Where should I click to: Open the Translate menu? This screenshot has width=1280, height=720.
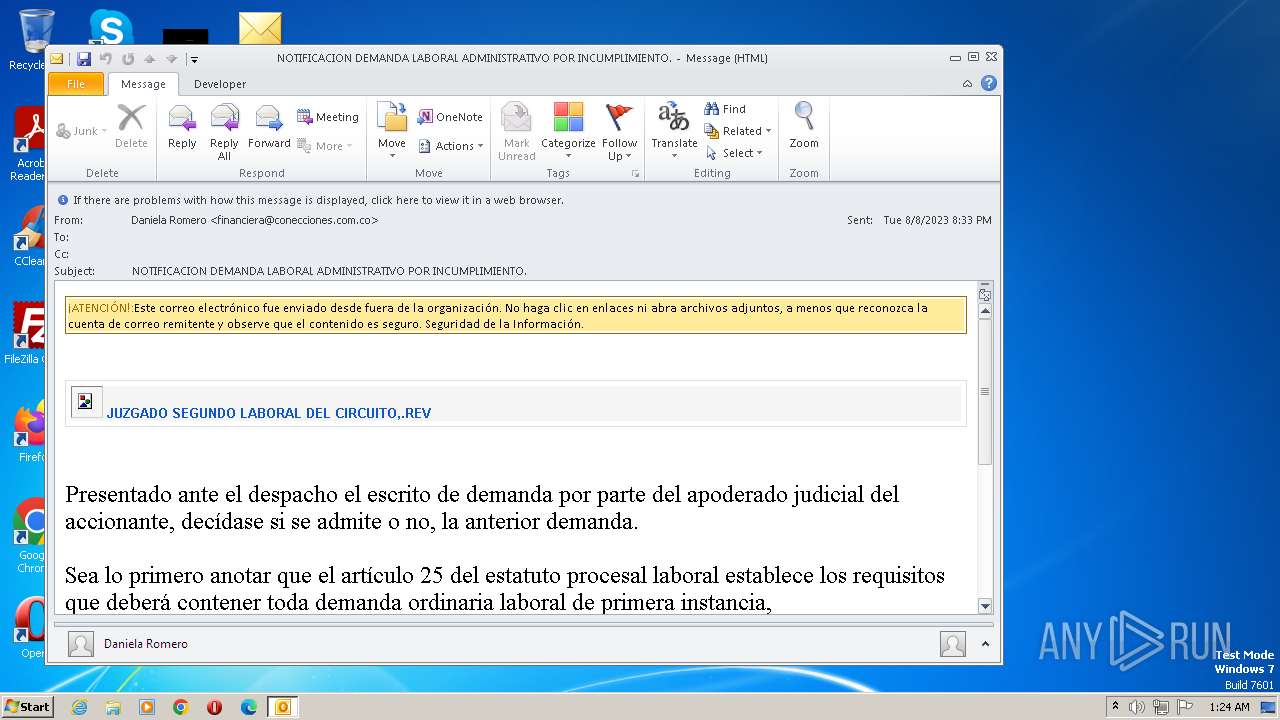674,132
